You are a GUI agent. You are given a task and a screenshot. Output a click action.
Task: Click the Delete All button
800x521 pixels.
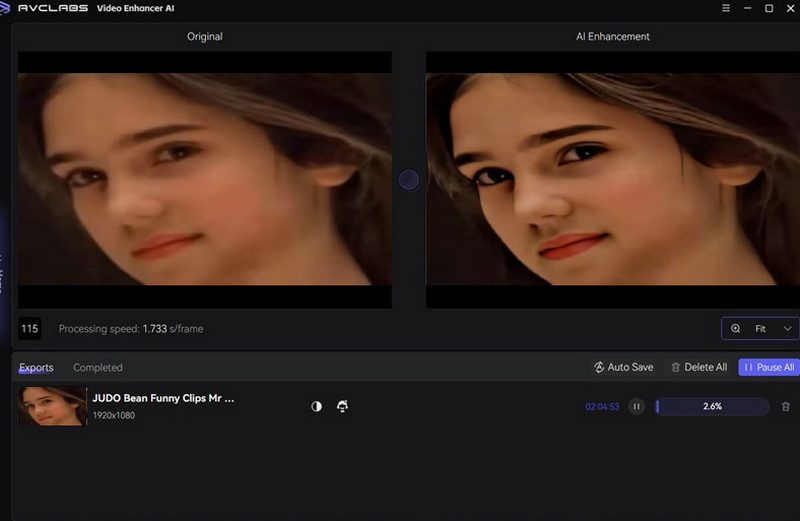point(699,367)
